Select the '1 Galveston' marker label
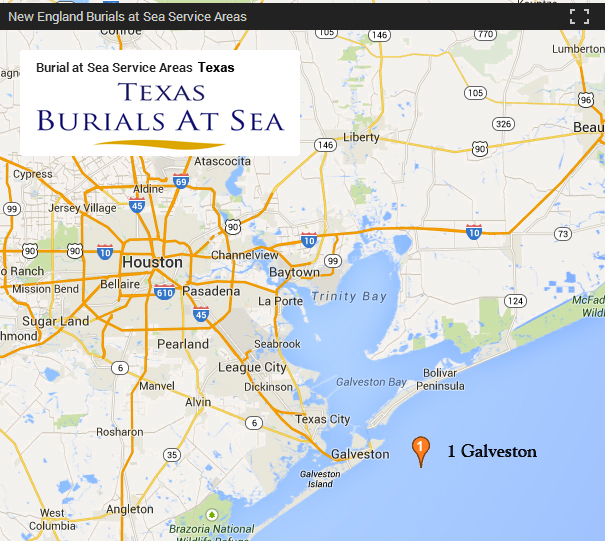Screen dimensions: 605x541 pos(491,452)
